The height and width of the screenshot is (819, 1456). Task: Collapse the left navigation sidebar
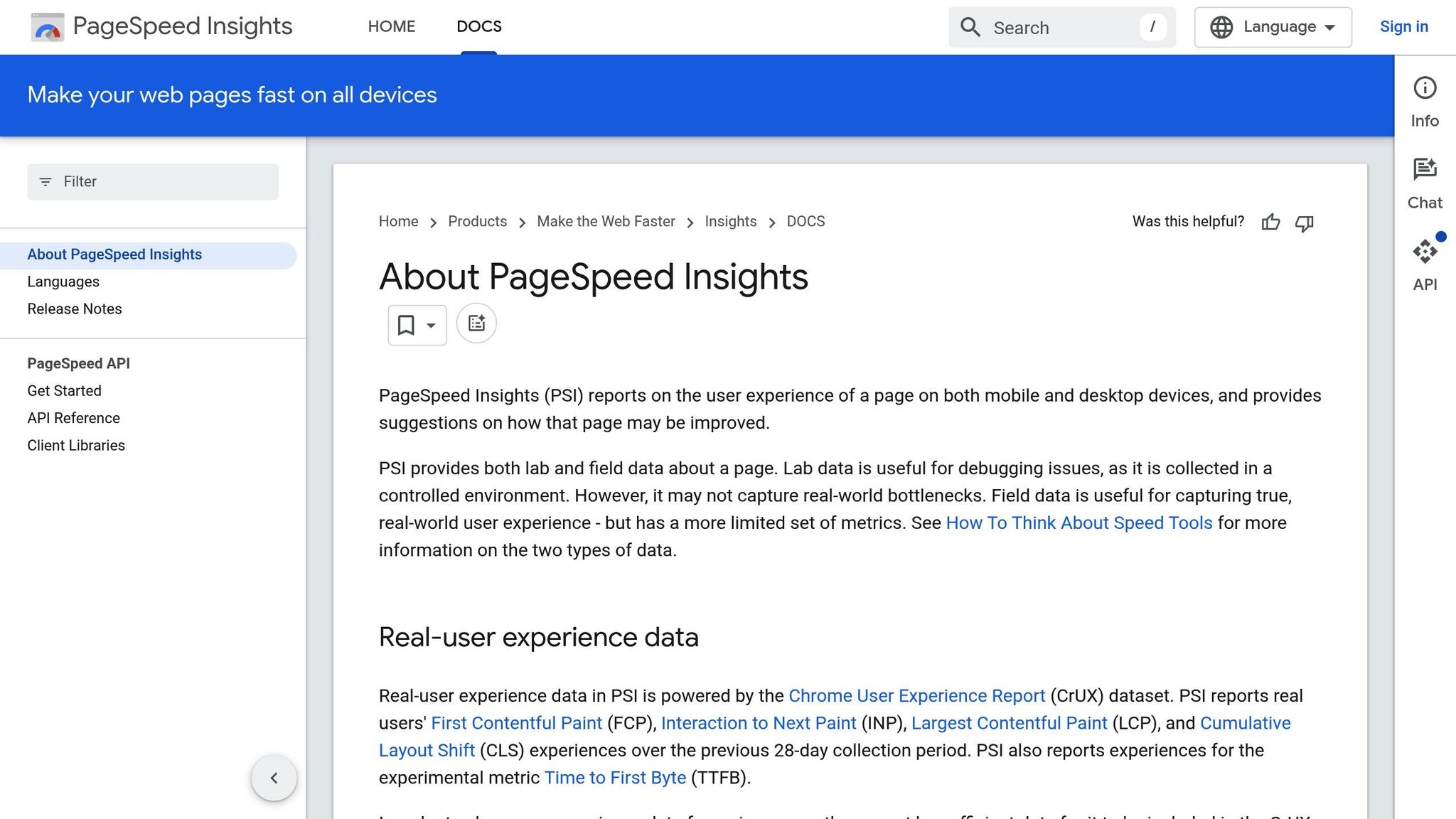pyautogui.click(x=274, y=778)
